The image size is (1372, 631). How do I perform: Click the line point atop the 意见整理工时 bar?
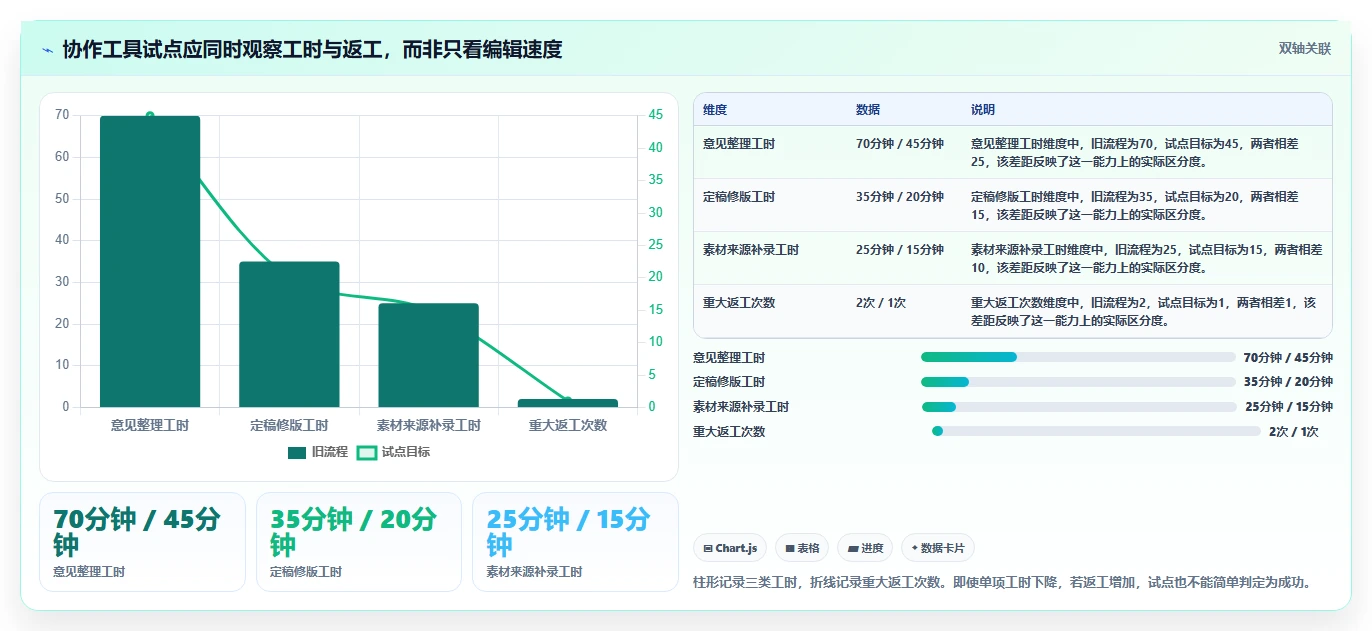[x=150, y=116]
